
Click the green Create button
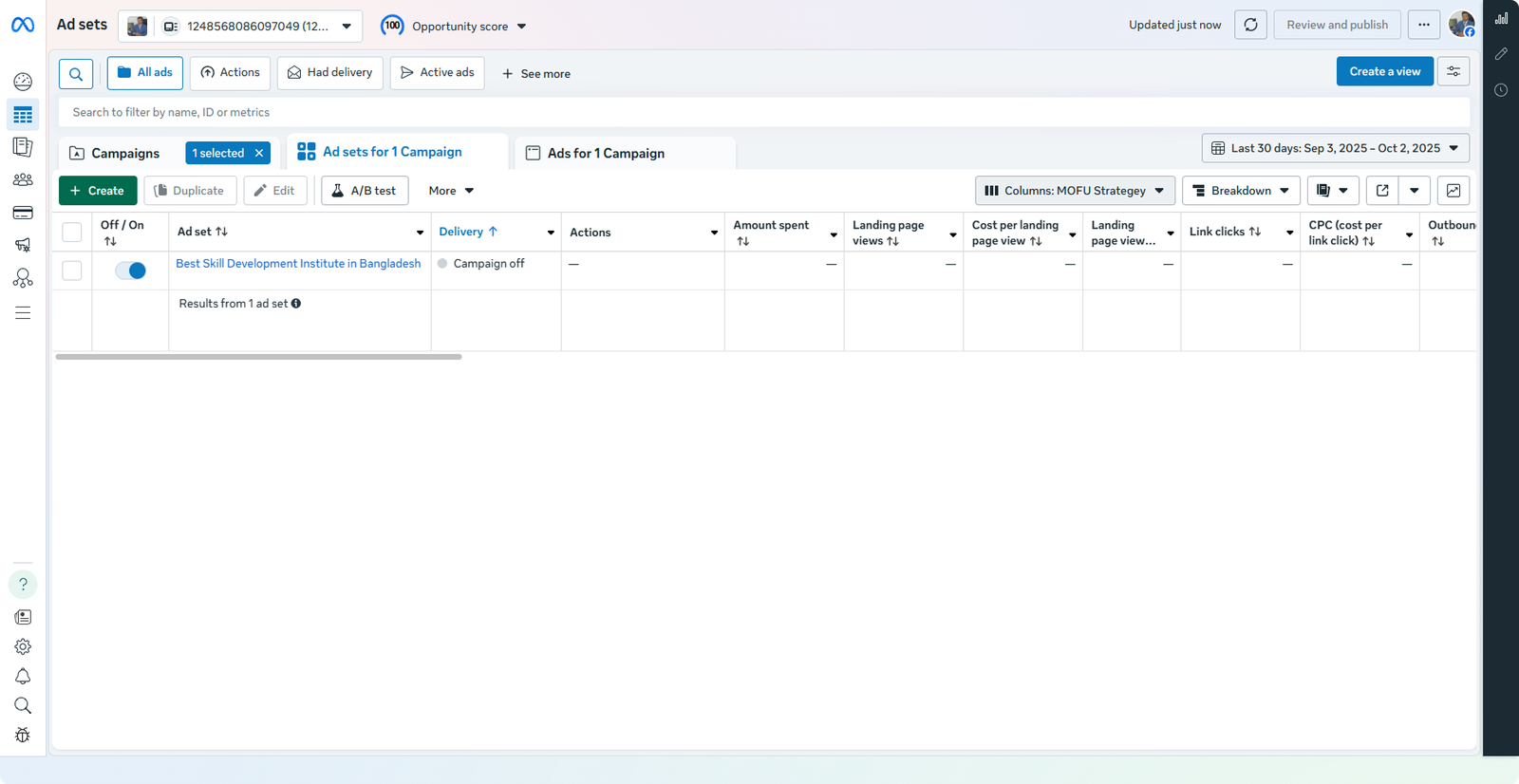(x=98, y=191)
